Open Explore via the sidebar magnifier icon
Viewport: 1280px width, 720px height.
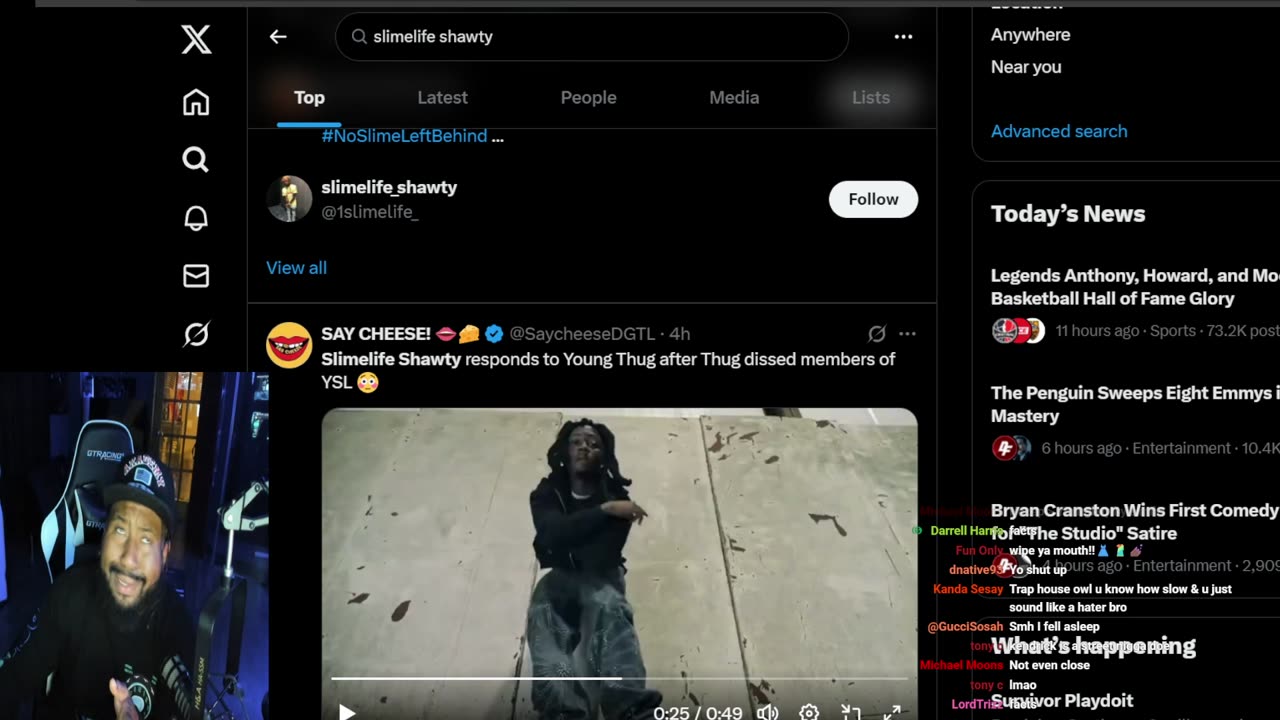coord(196,160)
